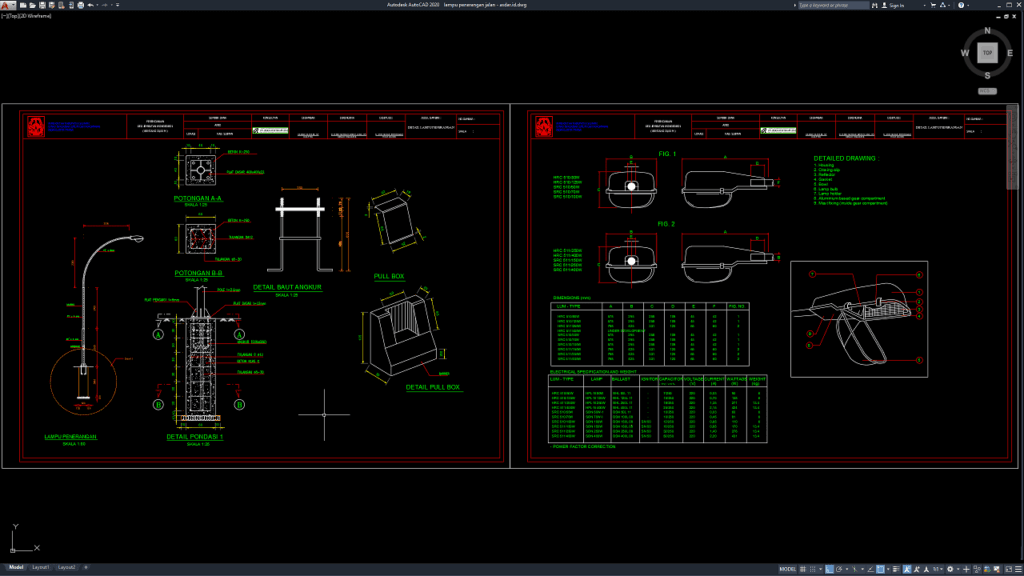1024x576 pixels.
Task: Click the TOP face of the ViewCube
Action: pos(986,50)
